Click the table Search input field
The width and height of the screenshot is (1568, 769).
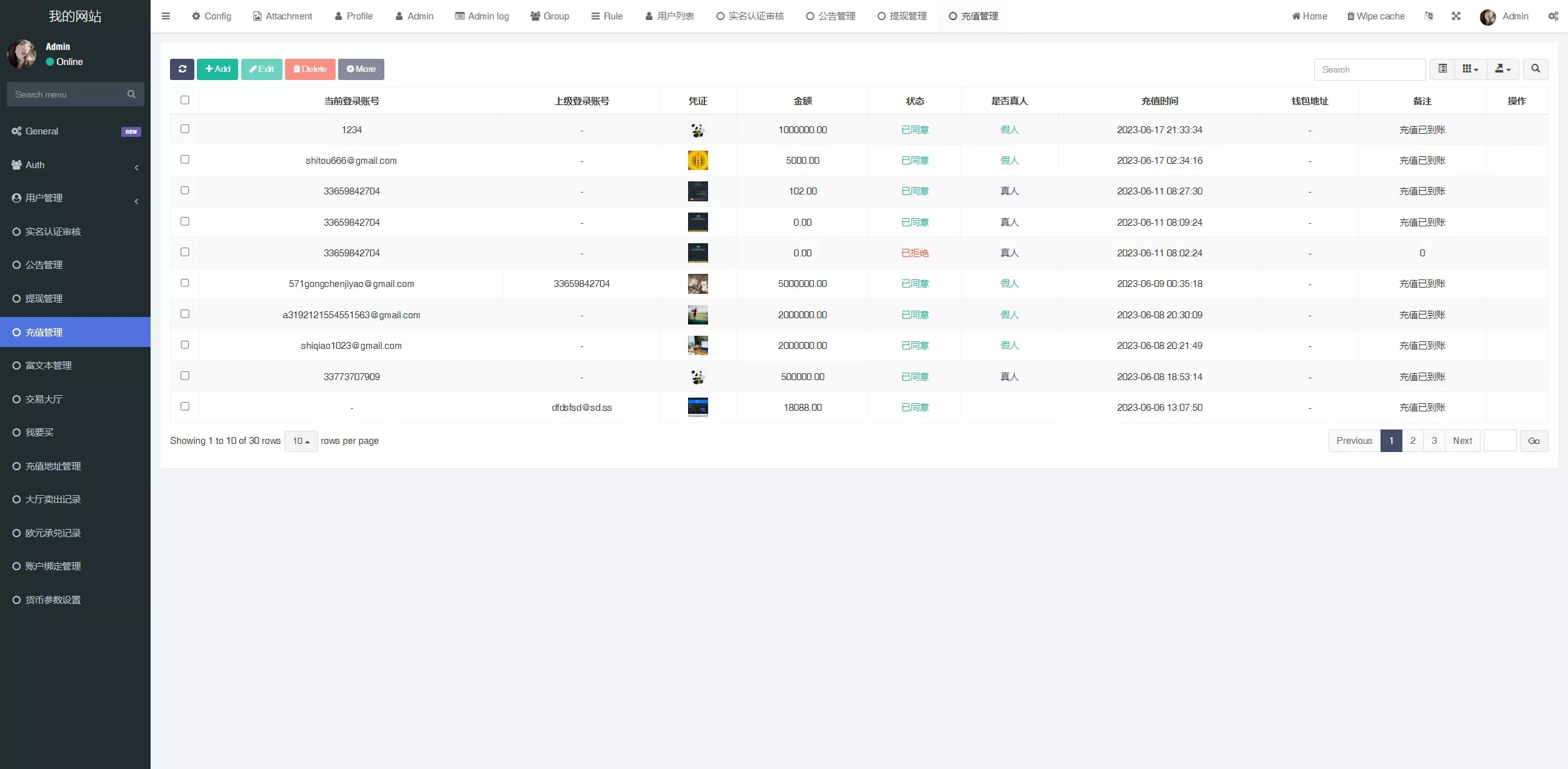click(x=1369, y=69)
